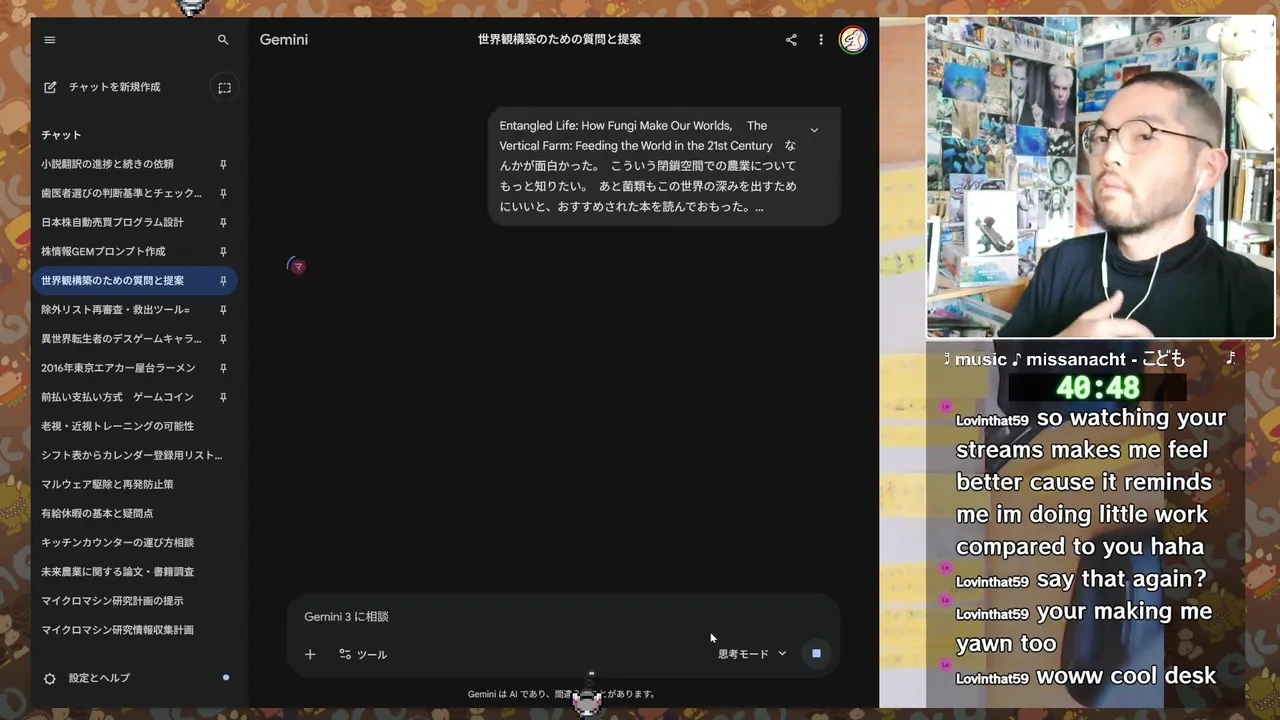Click conversation title 世界観構築のための質問と提案
1280x720 pixels.
[x=559, y=40]
